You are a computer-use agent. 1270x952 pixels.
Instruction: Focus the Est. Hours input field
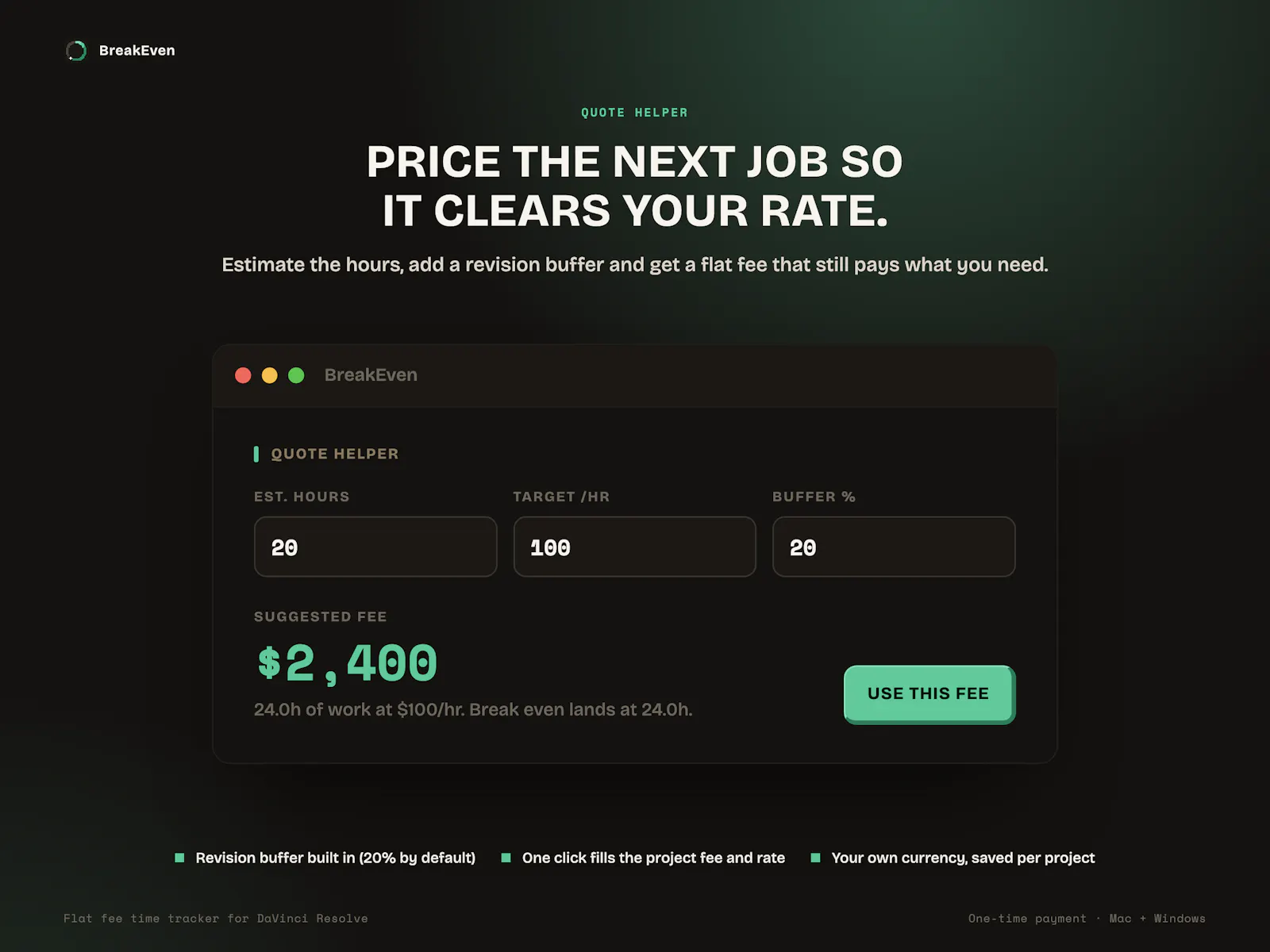pos(375,547)
